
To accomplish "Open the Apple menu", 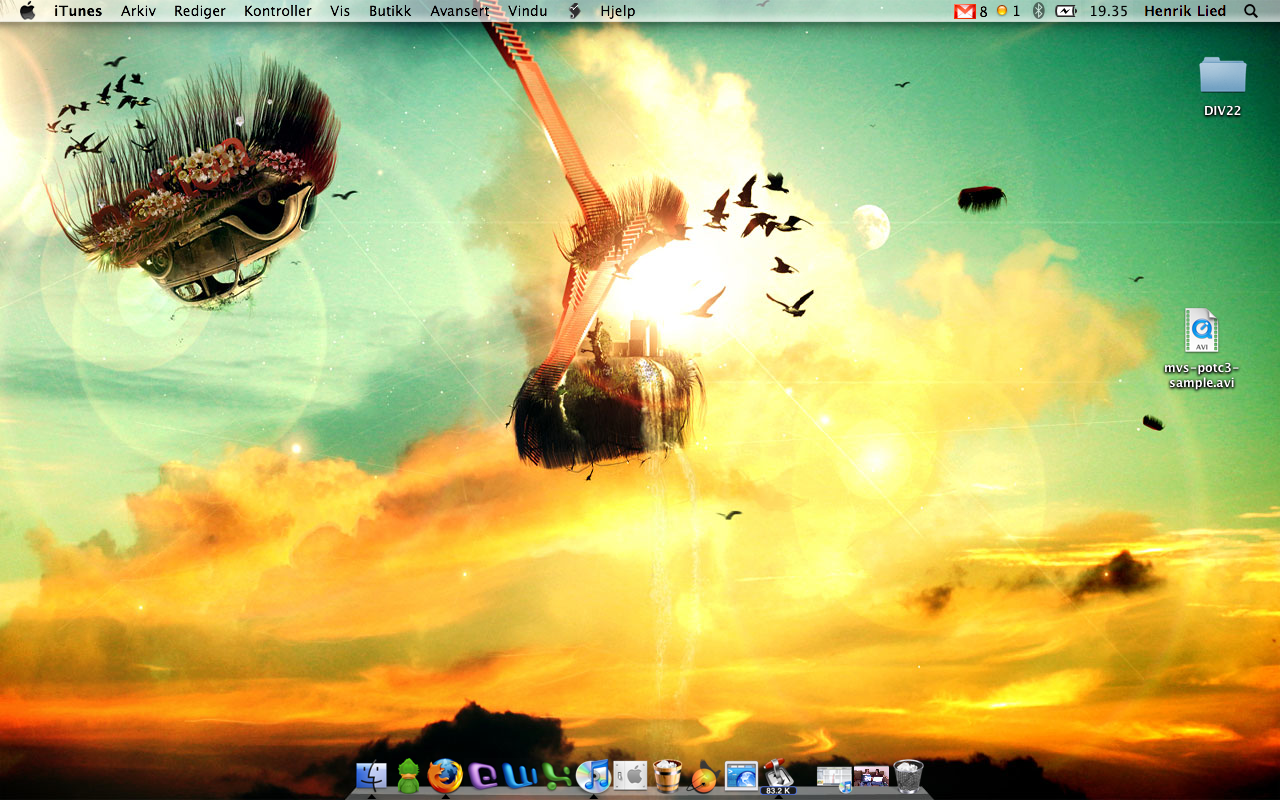I will [x=27, y=11].
